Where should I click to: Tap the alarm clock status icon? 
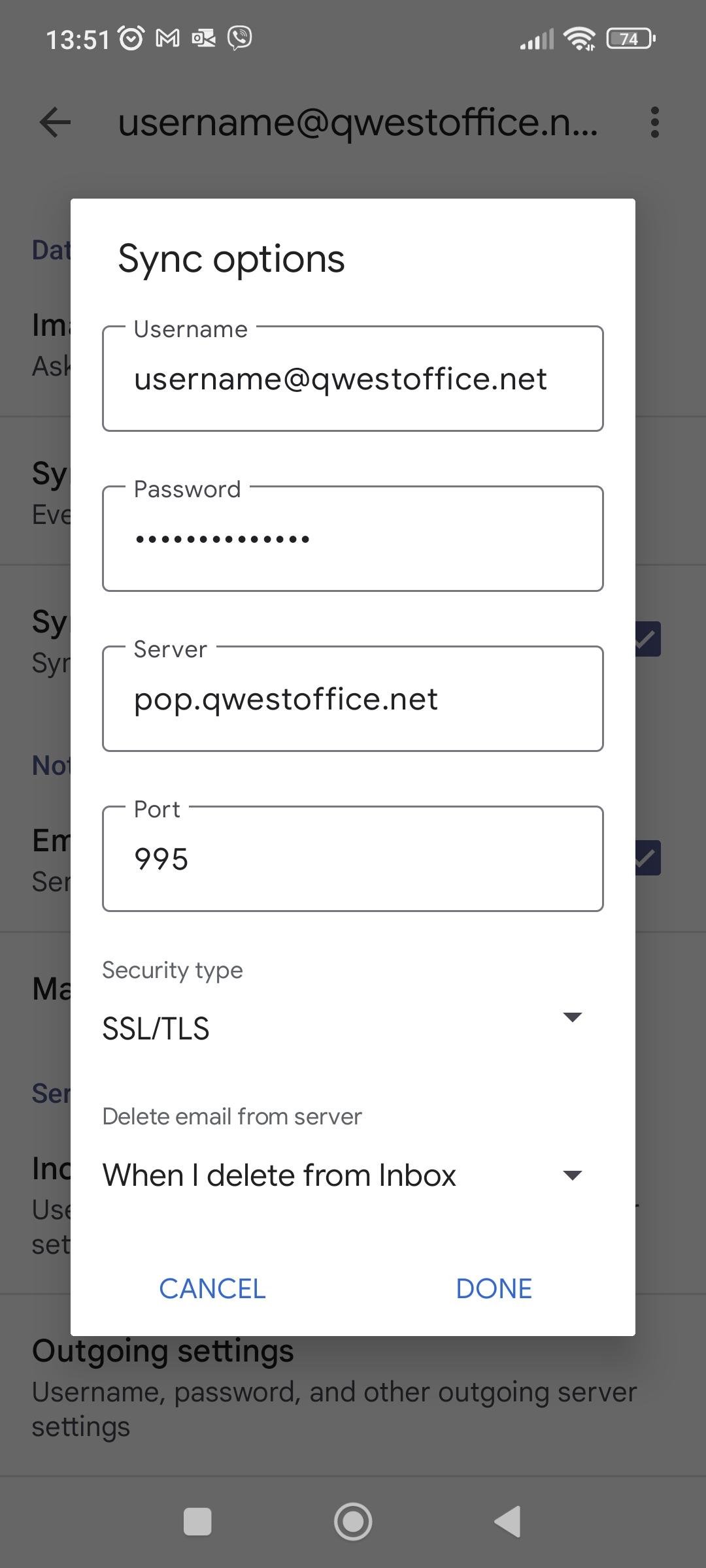[131, 39]
